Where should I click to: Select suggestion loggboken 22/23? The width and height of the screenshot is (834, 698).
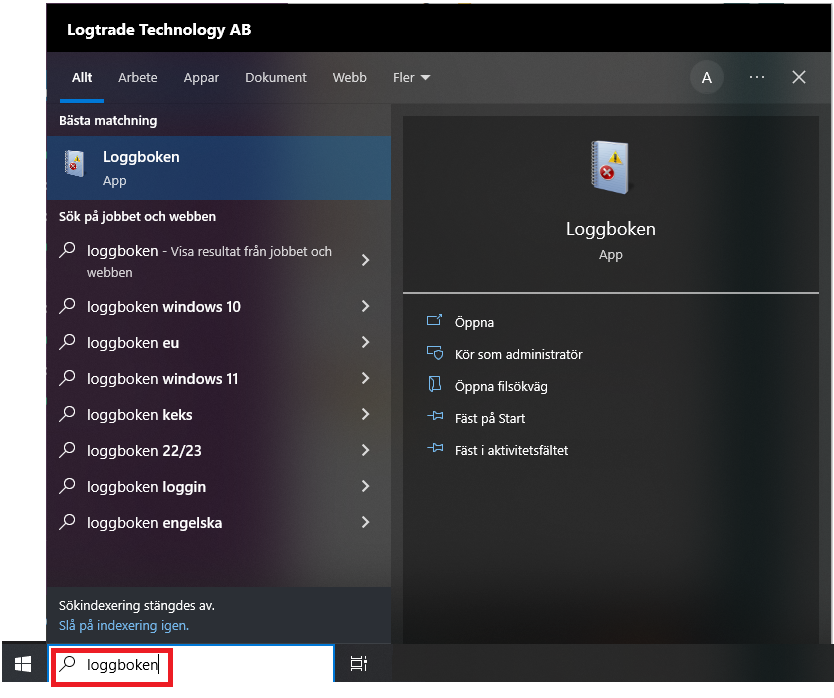(x=144, y=450)
